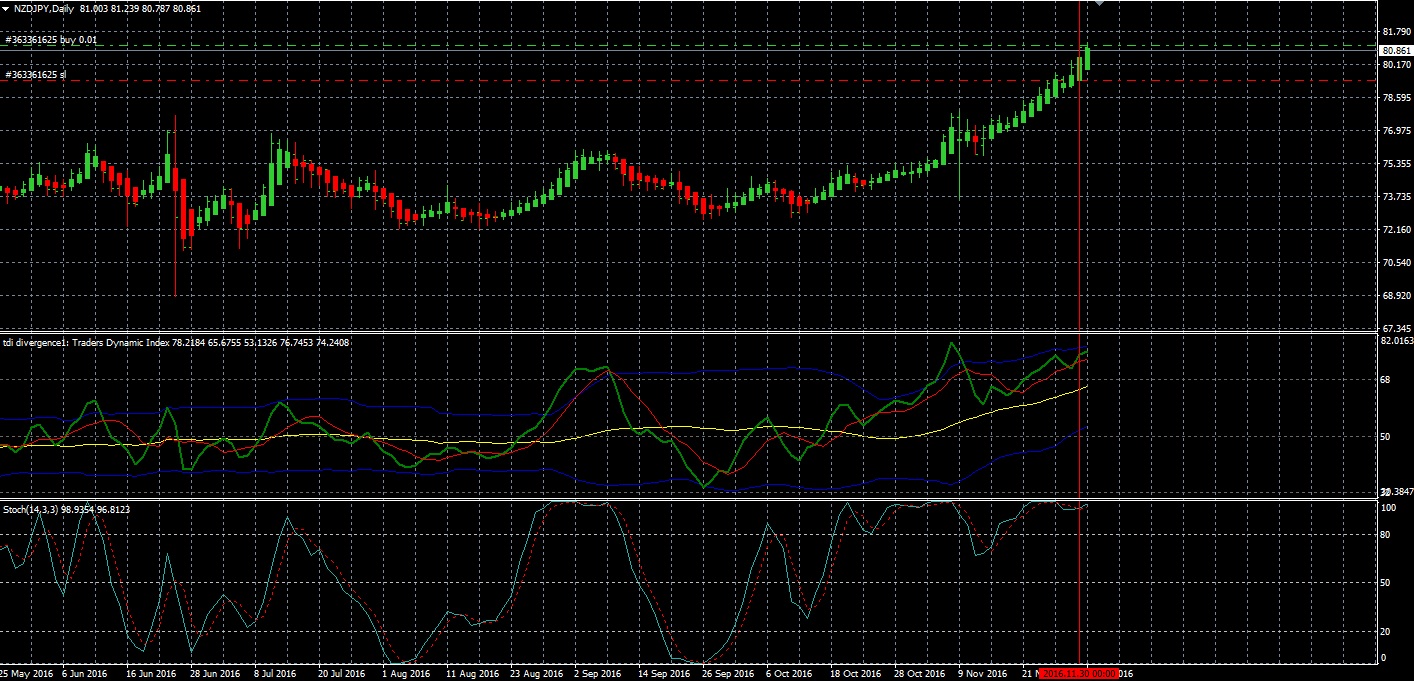Click the 8 Jul 2016 date label
The width and height of the screenshot is (1414, 681).
276,674
